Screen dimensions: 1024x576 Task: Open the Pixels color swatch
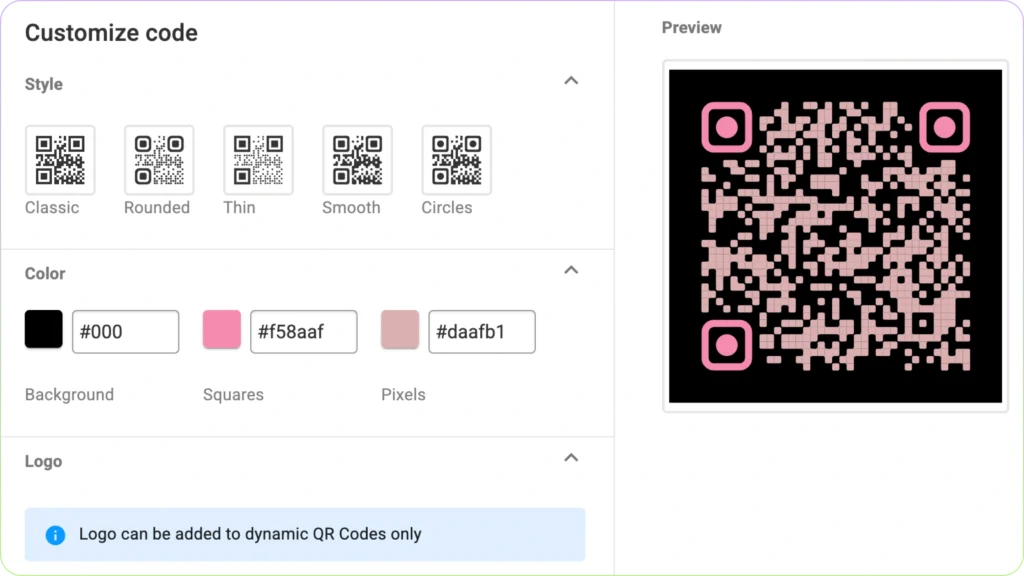tap(399, 330)
